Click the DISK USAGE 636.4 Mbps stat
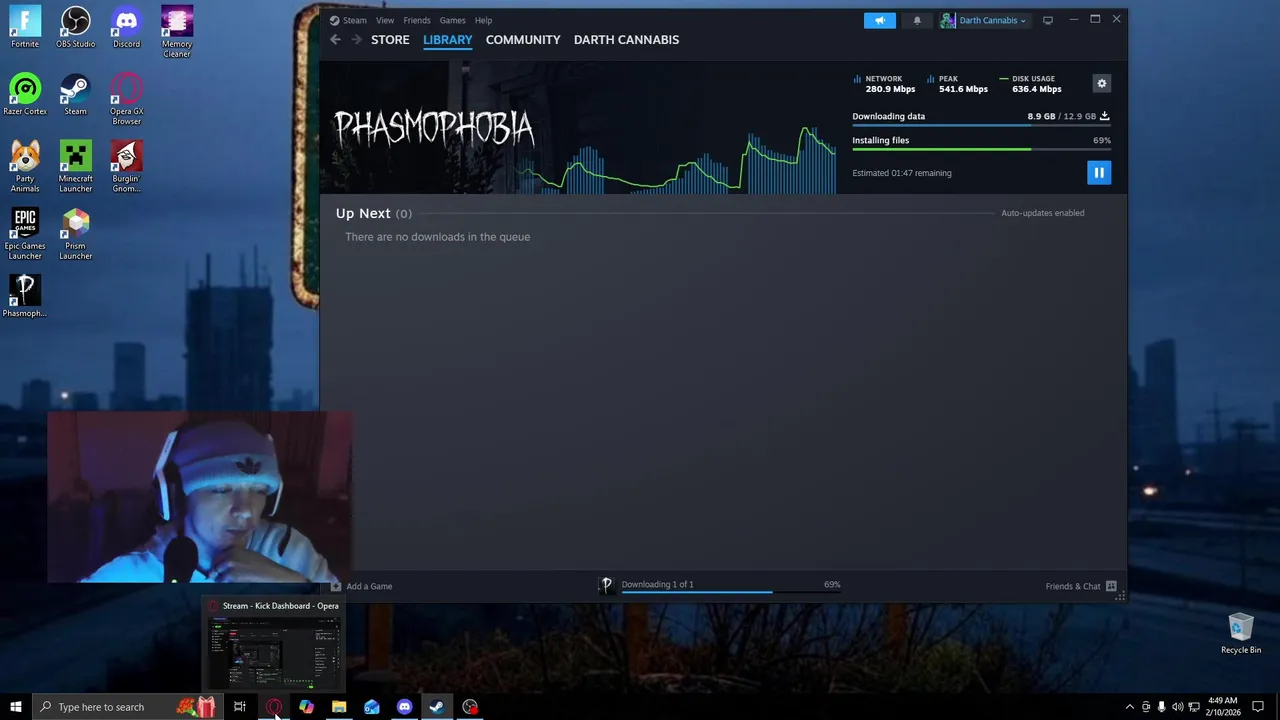The width and height of the screenshot is (1280, 720). (x=1030, y=84)
